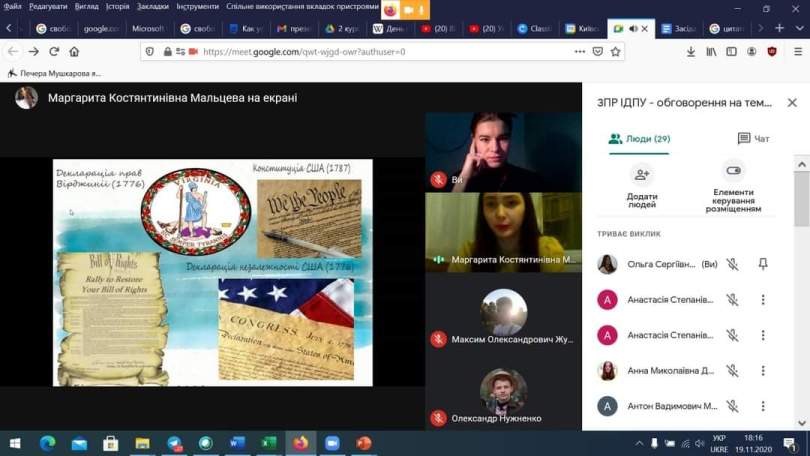Screen dimensions: 810x456
Task: Toggle microphone icon for Ольга Сергіївна
Action: (x=732, y=264)
